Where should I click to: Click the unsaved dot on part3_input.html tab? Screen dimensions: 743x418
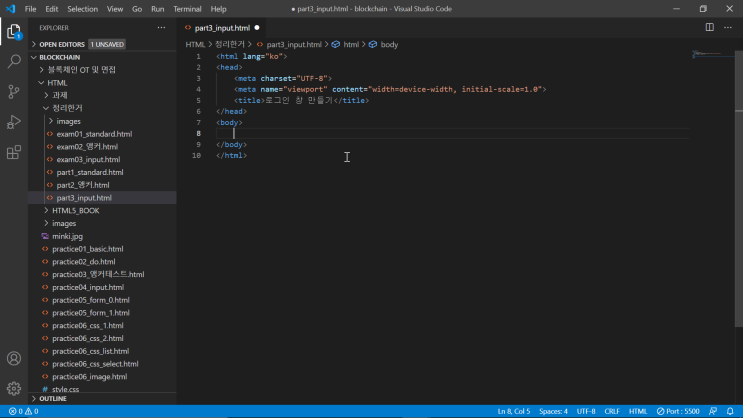click(x=257, y=27)
